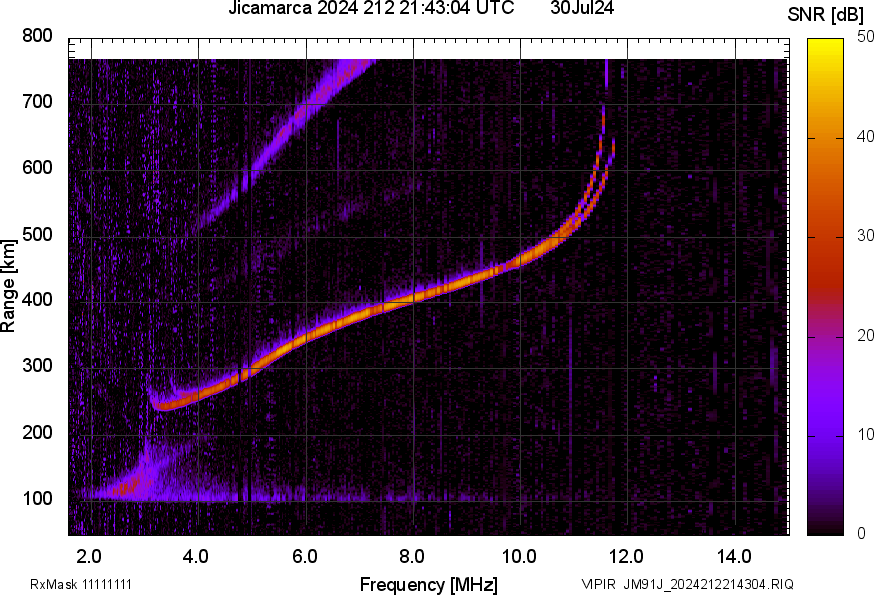Click the range tick label '200'
The width and height of the screenshot is (874, 595).
point(37,432)
